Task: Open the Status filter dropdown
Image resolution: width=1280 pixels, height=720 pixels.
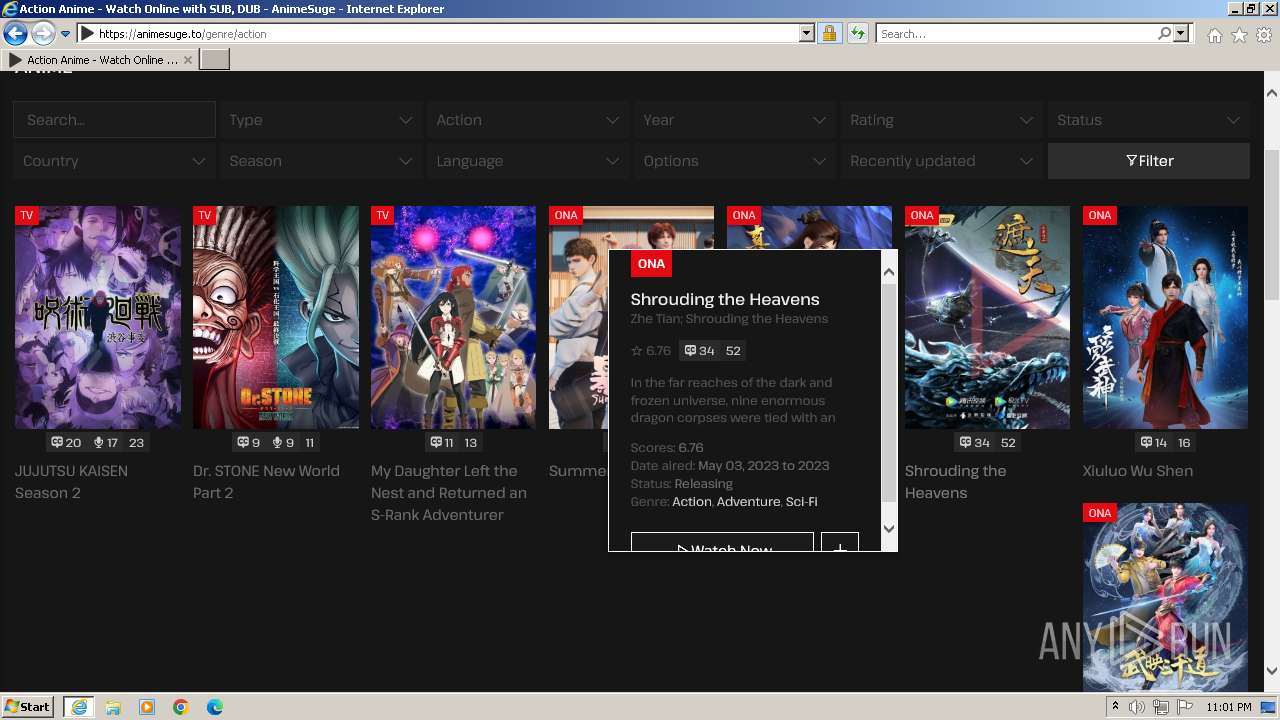Action: tap(1148, 120)
